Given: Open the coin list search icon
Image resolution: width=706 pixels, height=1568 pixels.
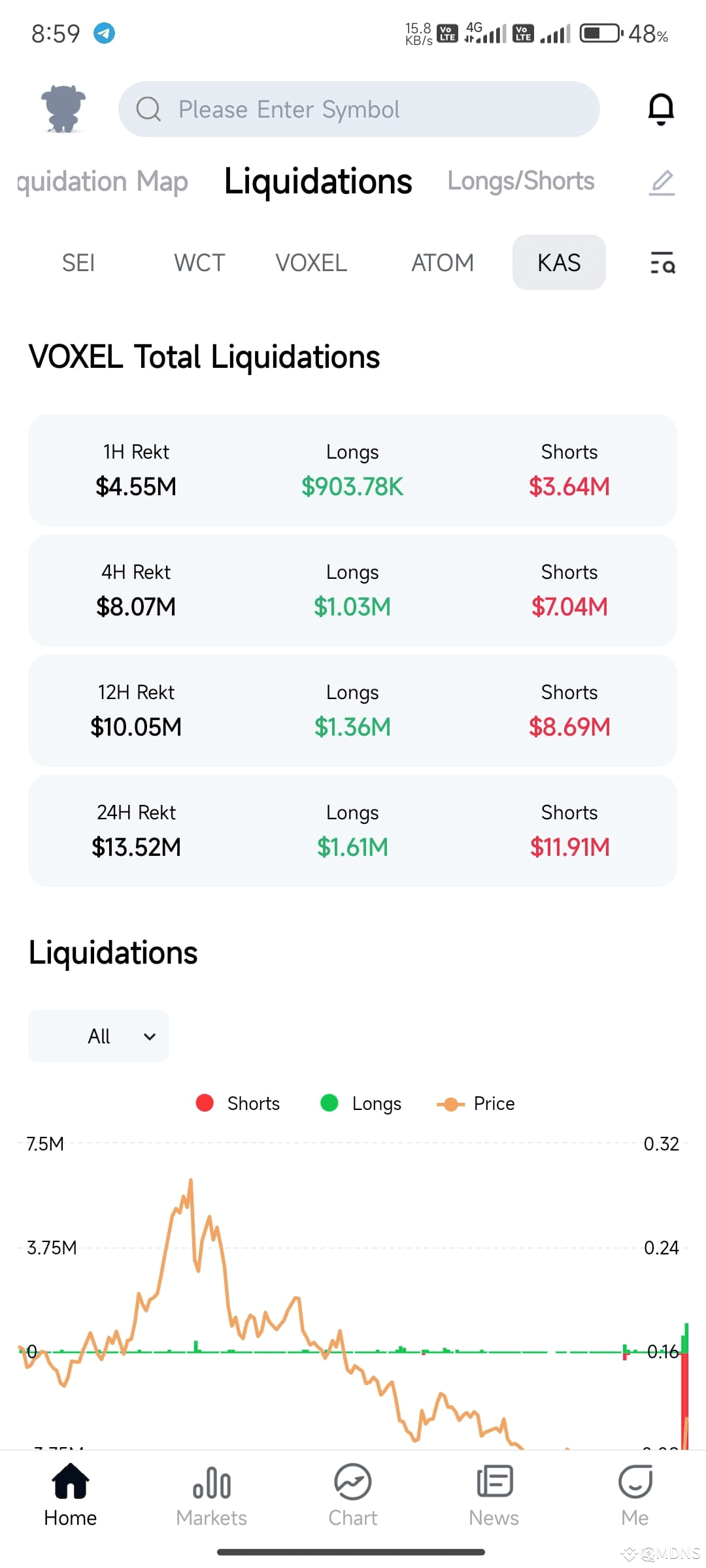Looking at the screenshot, I should (x=662, y=263).
